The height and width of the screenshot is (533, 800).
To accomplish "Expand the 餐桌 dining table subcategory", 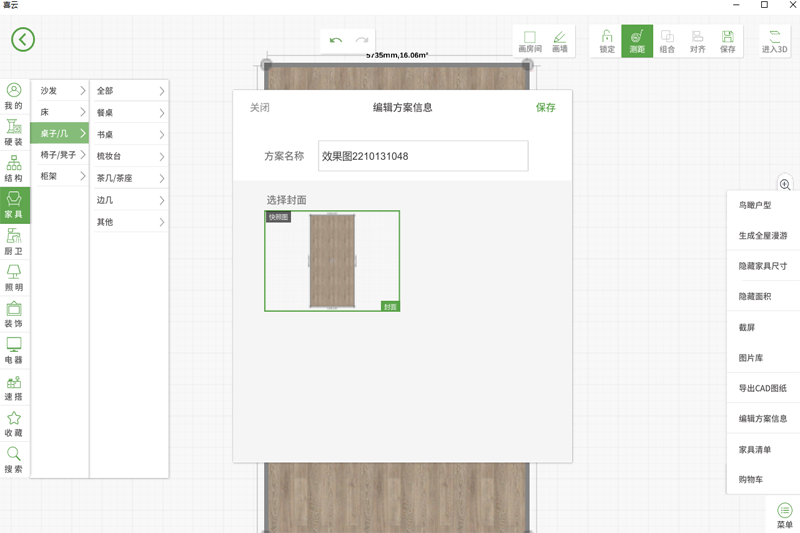I will coord(129,113).
